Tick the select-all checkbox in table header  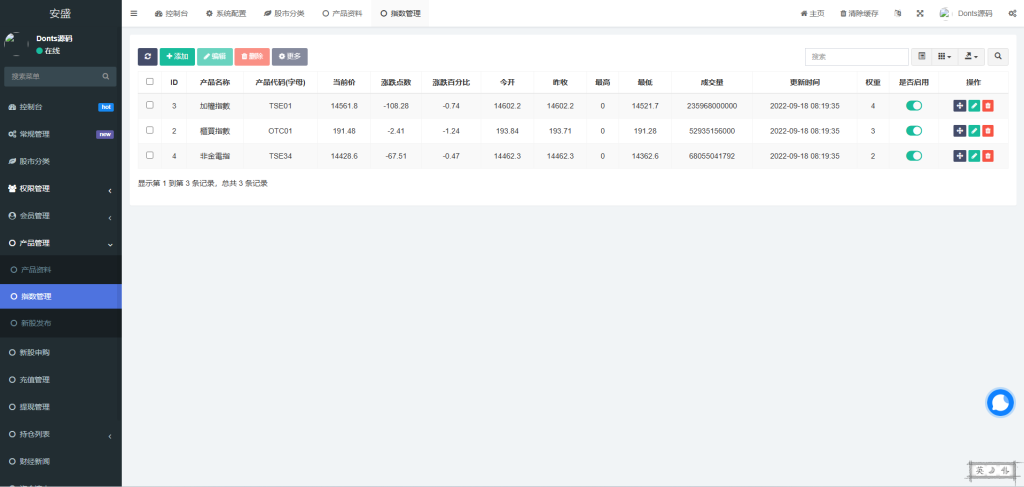pyautogui.click(x=150, y=82)
